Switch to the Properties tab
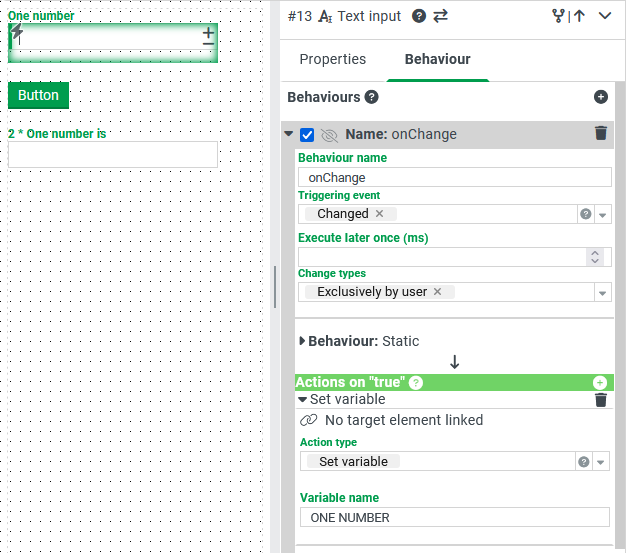The image size is (631, 553). pyautogui.click(x=332, y=59)
